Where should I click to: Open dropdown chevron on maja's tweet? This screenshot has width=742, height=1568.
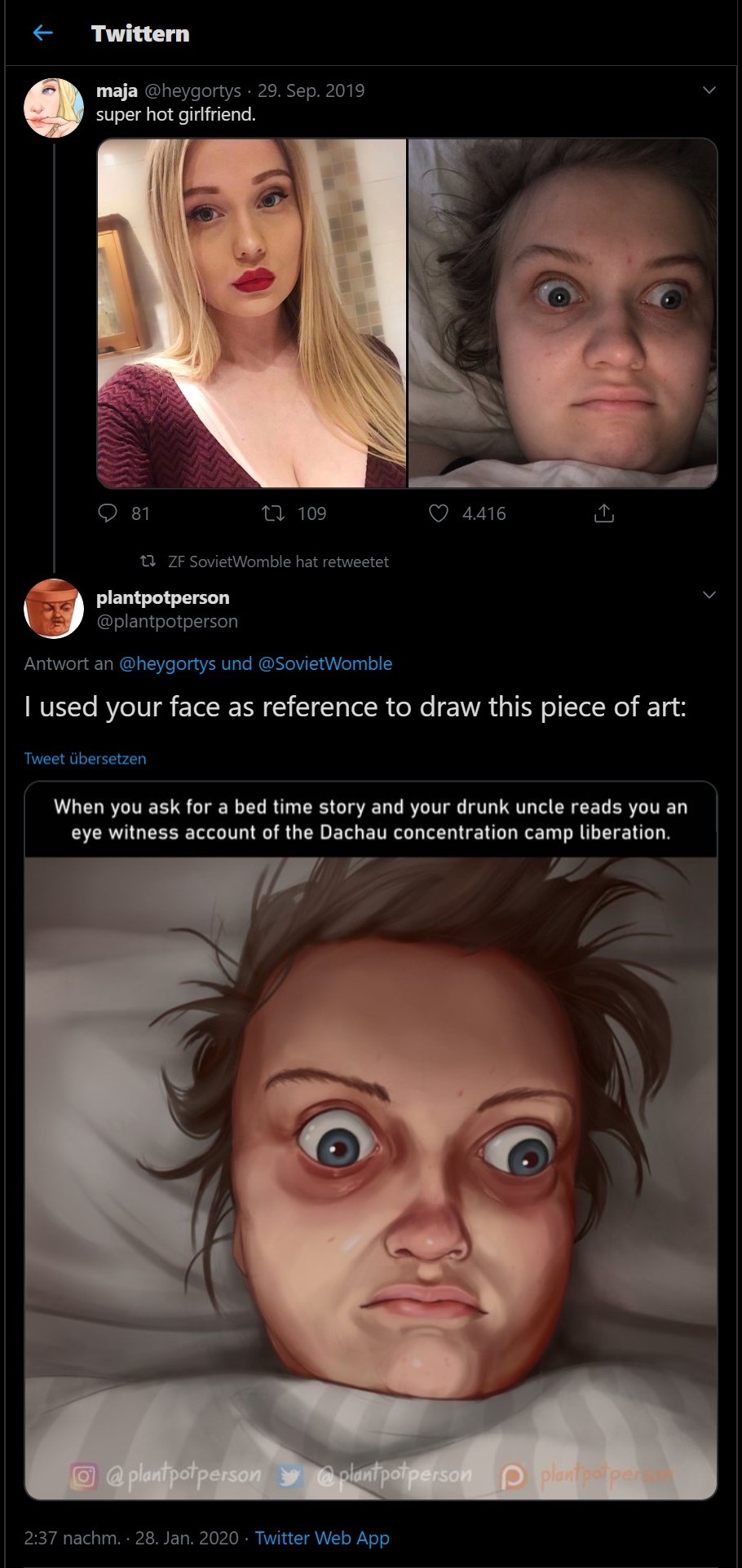(x=709, y=90)
